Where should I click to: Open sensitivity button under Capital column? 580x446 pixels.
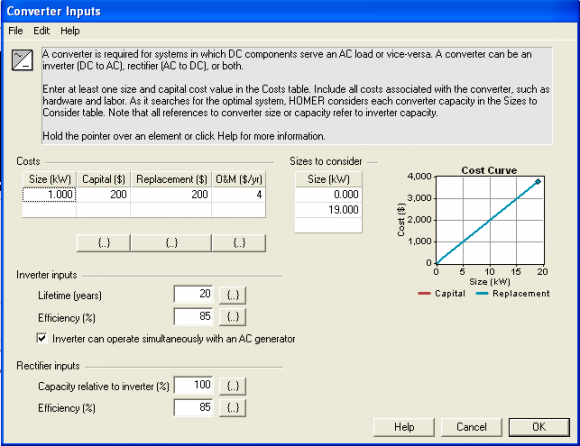(104, 243)
